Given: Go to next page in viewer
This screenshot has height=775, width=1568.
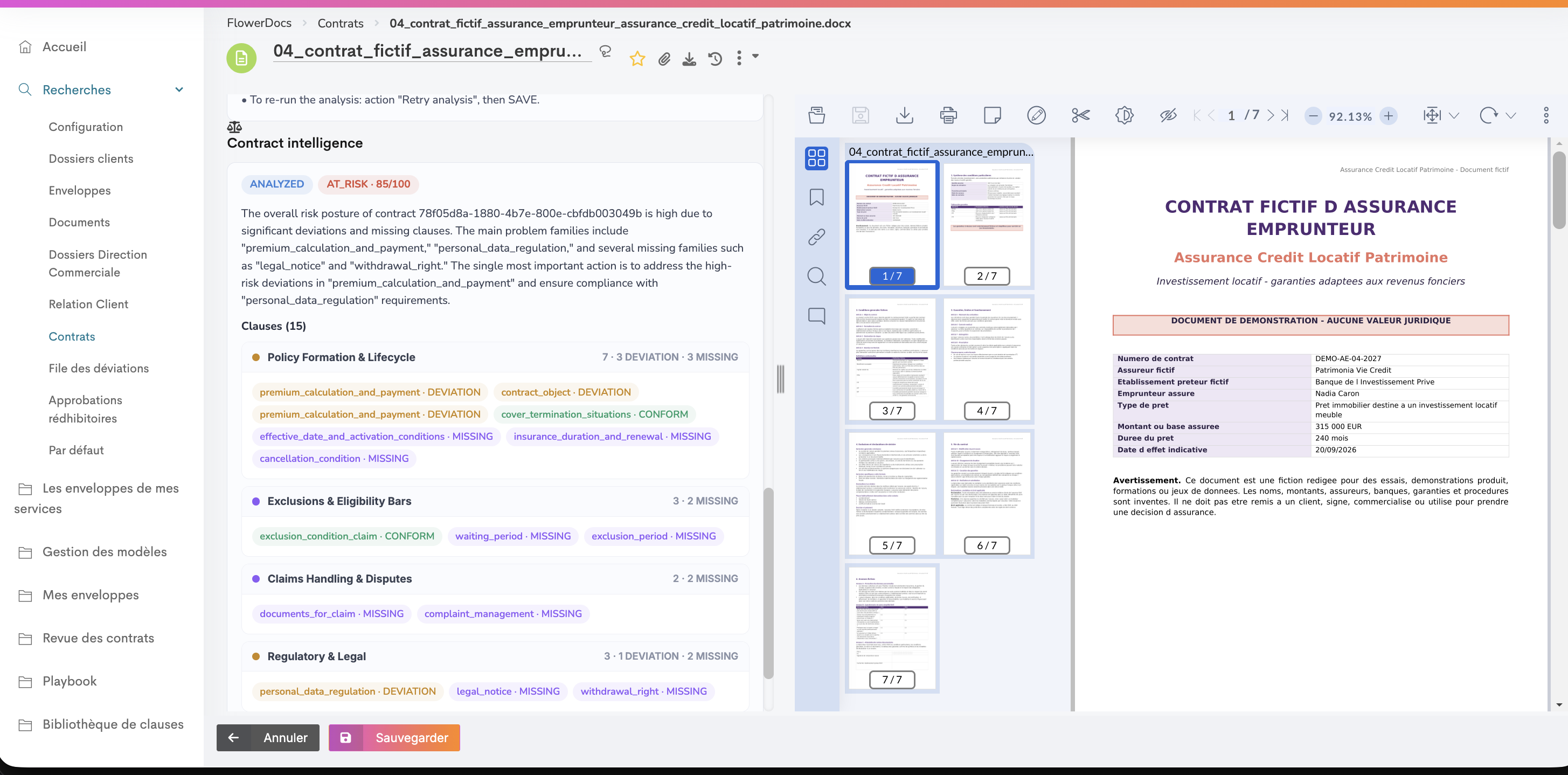Looking at the screenshot, I should (1271, 115).
